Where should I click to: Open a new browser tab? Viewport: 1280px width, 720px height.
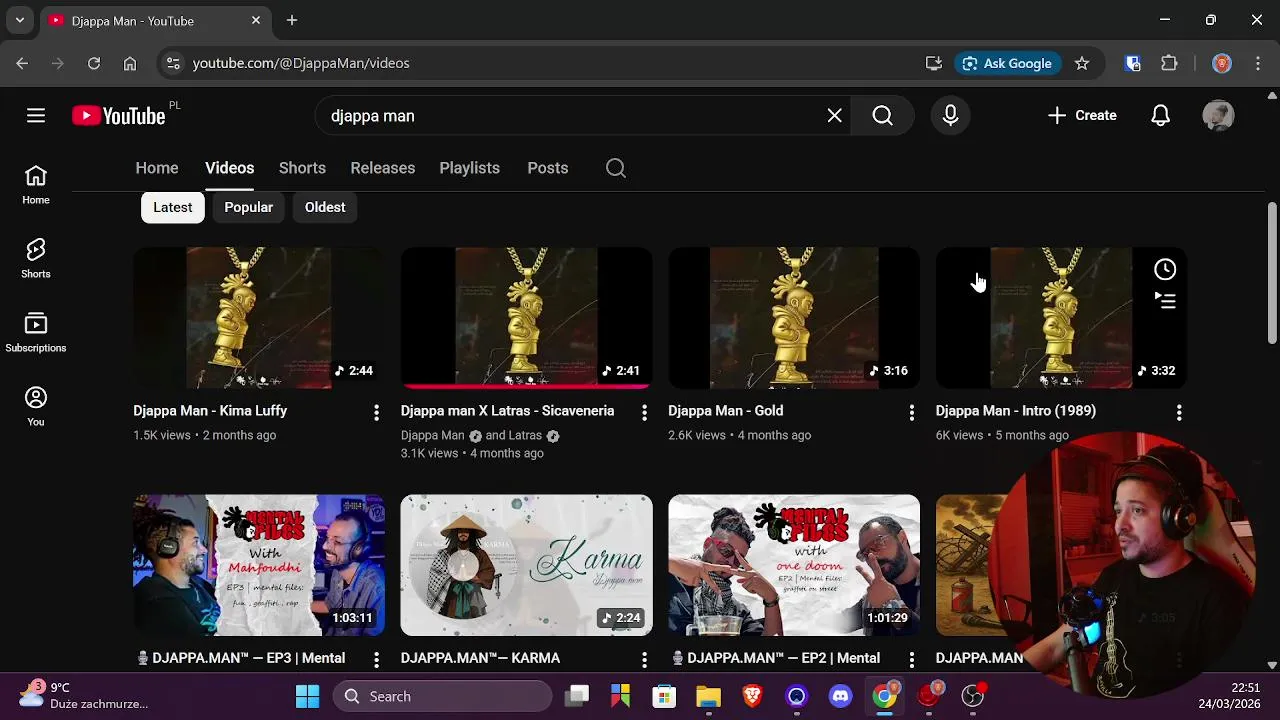(x=292, y=20)
